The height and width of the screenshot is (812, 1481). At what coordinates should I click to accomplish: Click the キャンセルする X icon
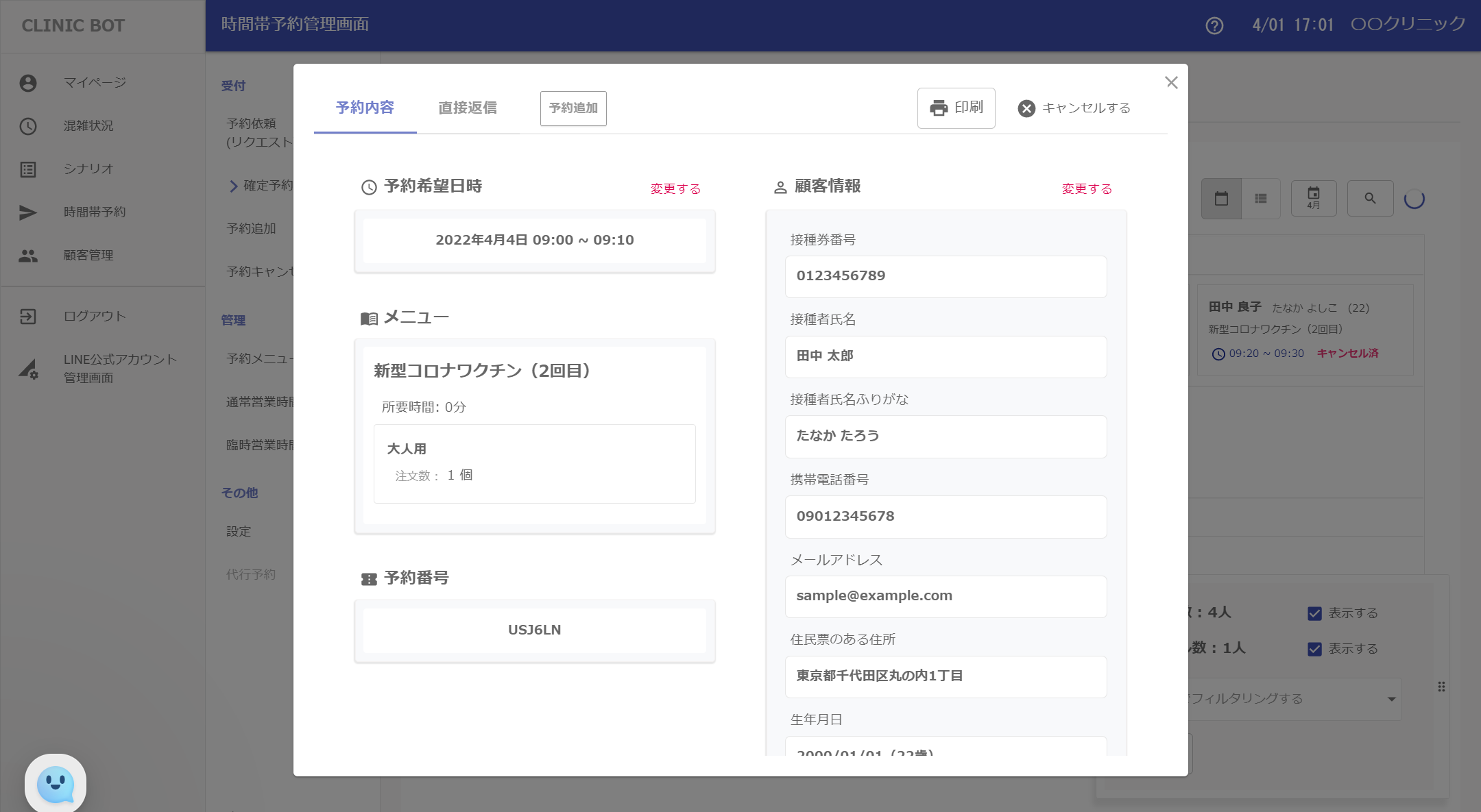[1026, 108]
